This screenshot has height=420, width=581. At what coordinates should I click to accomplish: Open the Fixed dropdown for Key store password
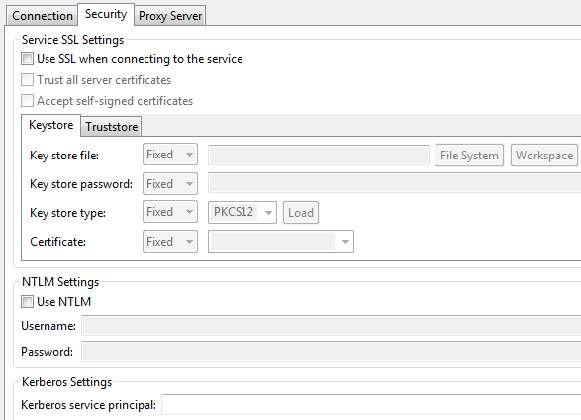pos(170,183)
